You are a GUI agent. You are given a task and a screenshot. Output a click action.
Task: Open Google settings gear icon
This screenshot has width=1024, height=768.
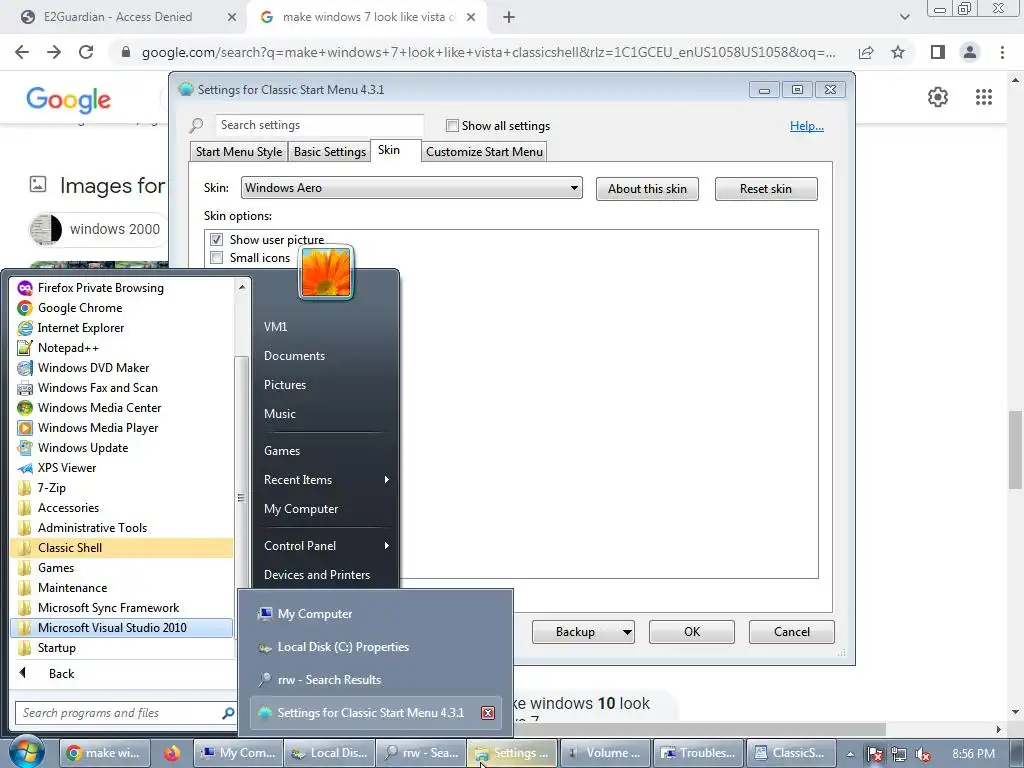[x=938, y=97]
